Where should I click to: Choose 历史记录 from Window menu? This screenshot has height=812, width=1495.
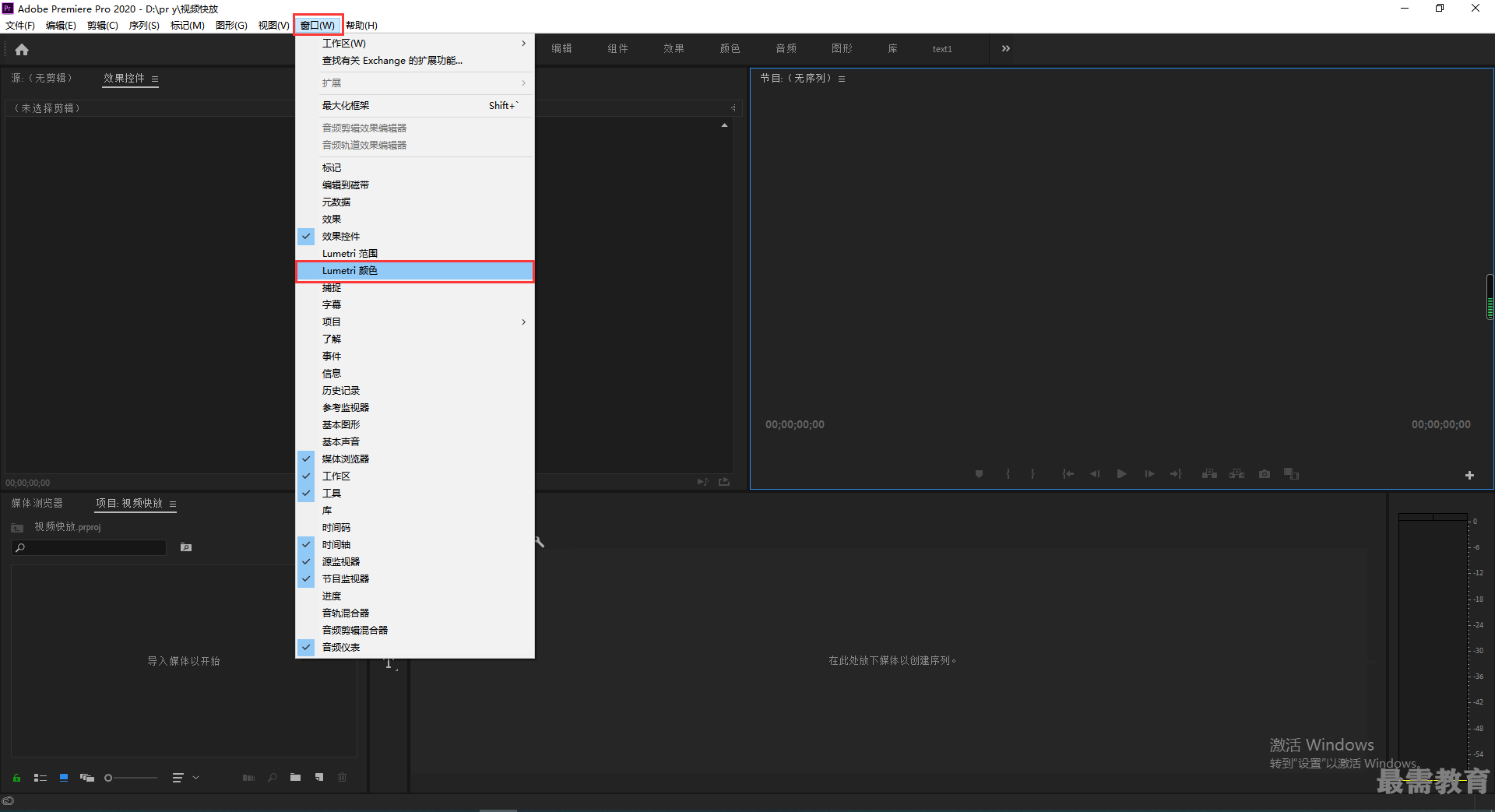[x=415, y=390]
